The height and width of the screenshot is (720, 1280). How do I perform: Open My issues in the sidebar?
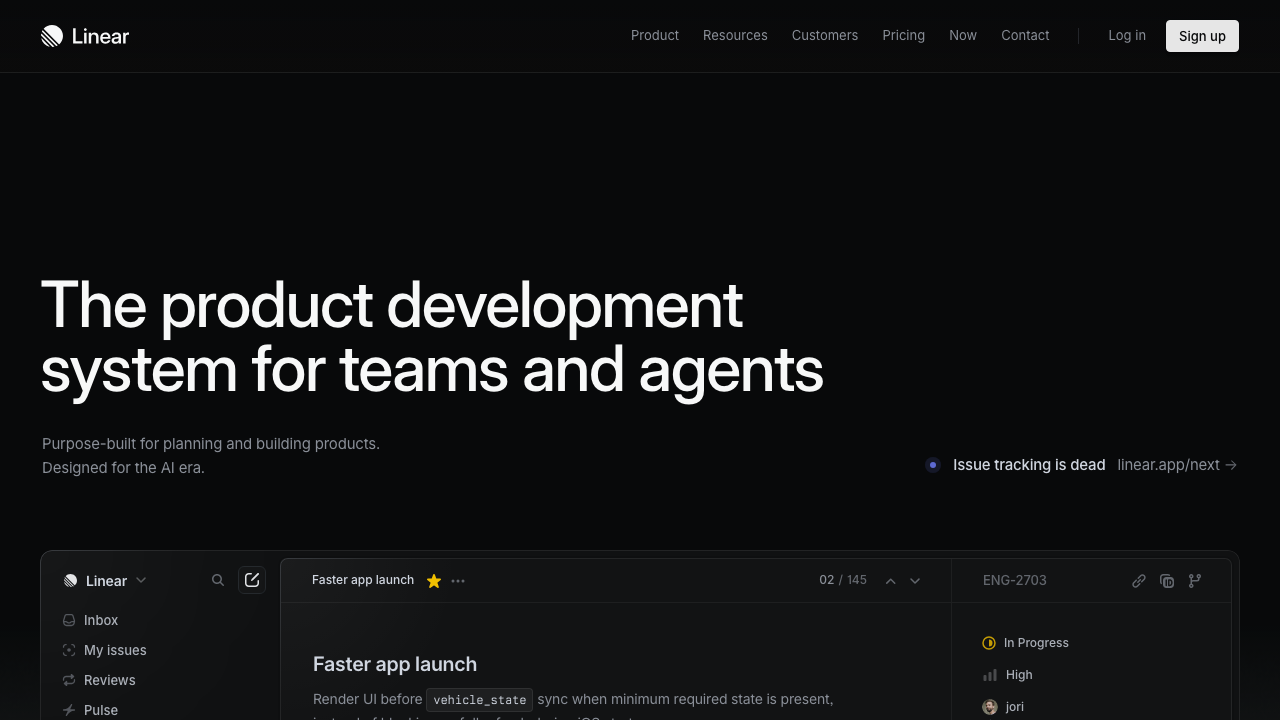point(114,650)
